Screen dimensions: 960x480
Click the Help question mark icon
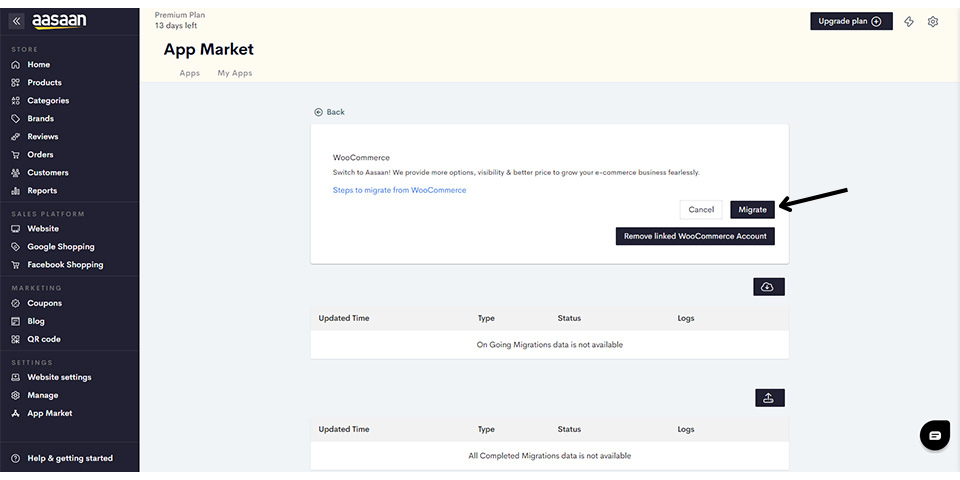(x=16, y=458)
